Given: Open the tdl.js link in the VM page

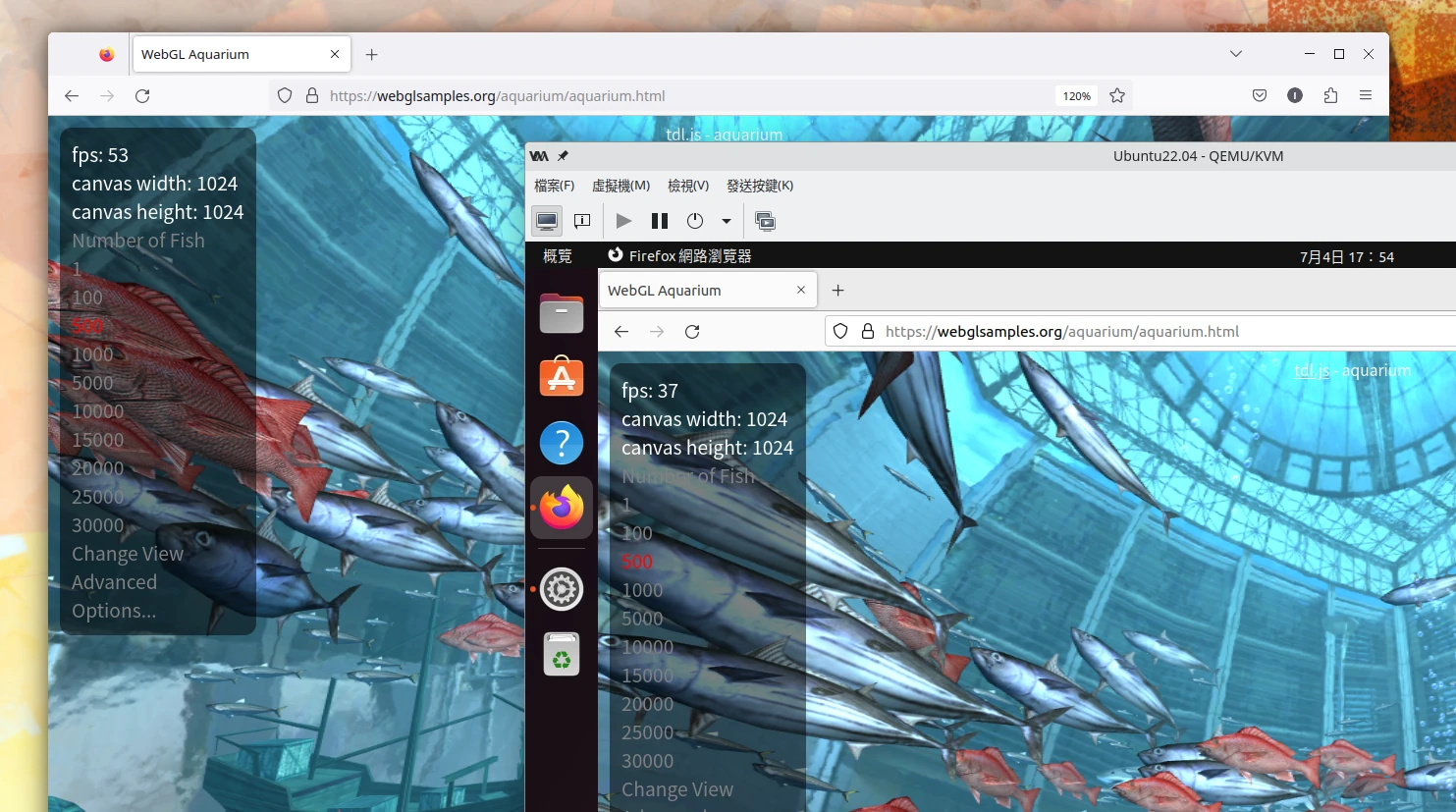Looking at the screenshot, I should point(1312,370).
